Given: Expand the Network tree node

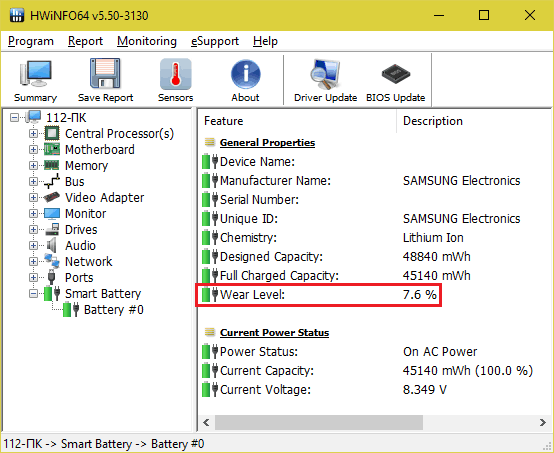Looking at the screenshot, I should pos(33,261).
